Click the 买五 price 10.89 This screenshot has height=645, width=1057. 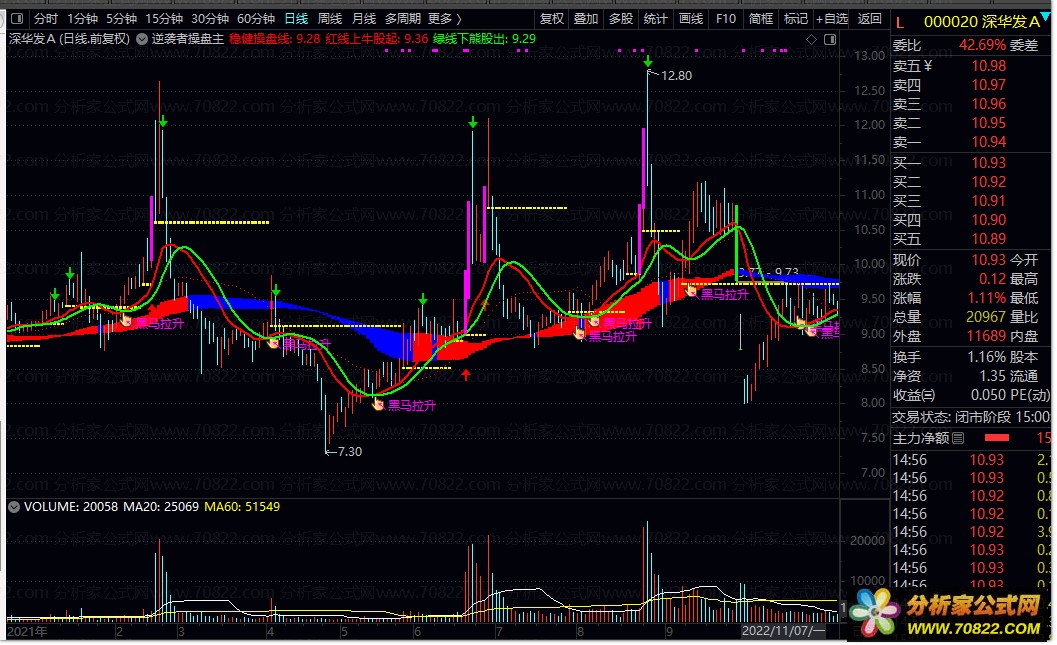[x=988, y=239]
